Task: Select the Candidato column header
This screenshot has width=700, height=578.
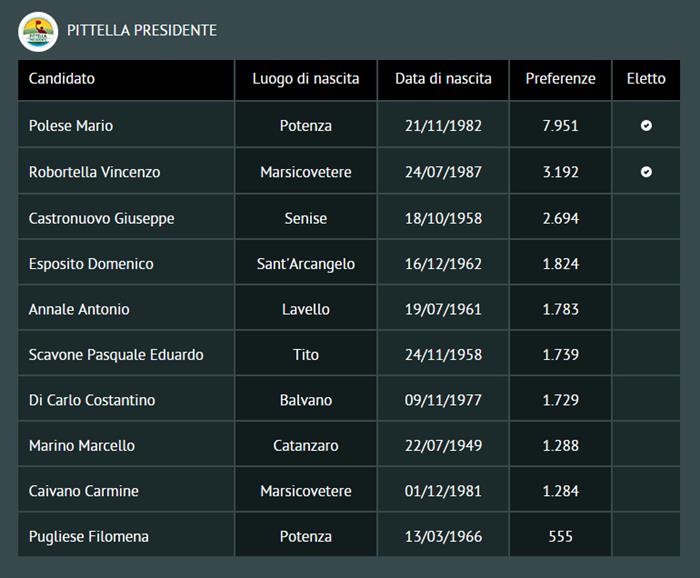Action: click(62, 79)
